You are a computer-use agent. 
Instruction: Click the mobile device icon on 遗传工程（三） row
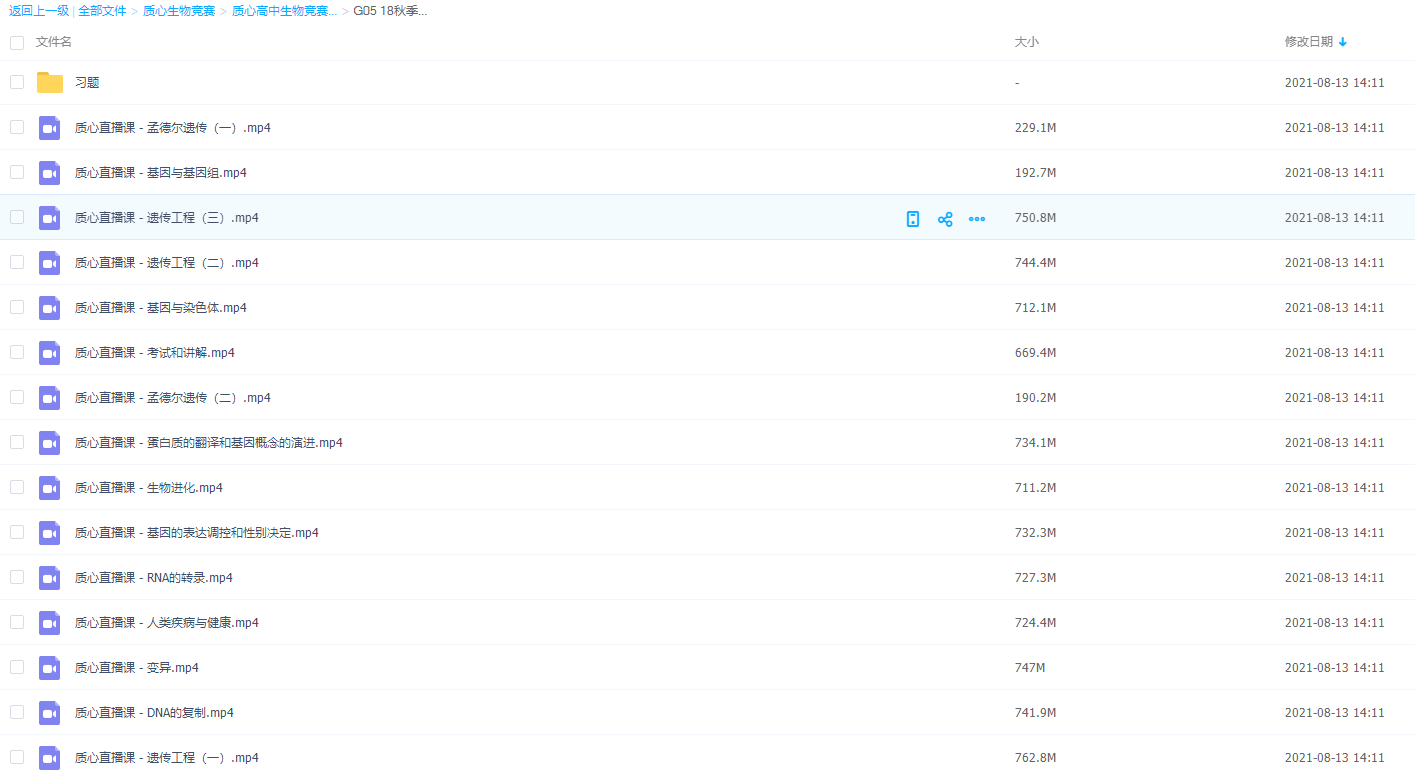coord(913,219)
